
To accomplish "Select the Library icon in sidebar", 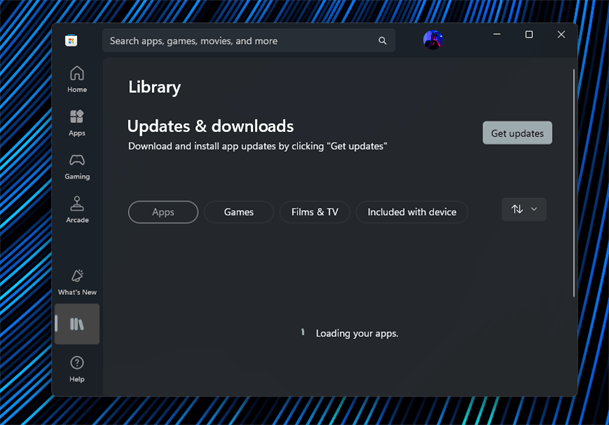I will (77, 324).
